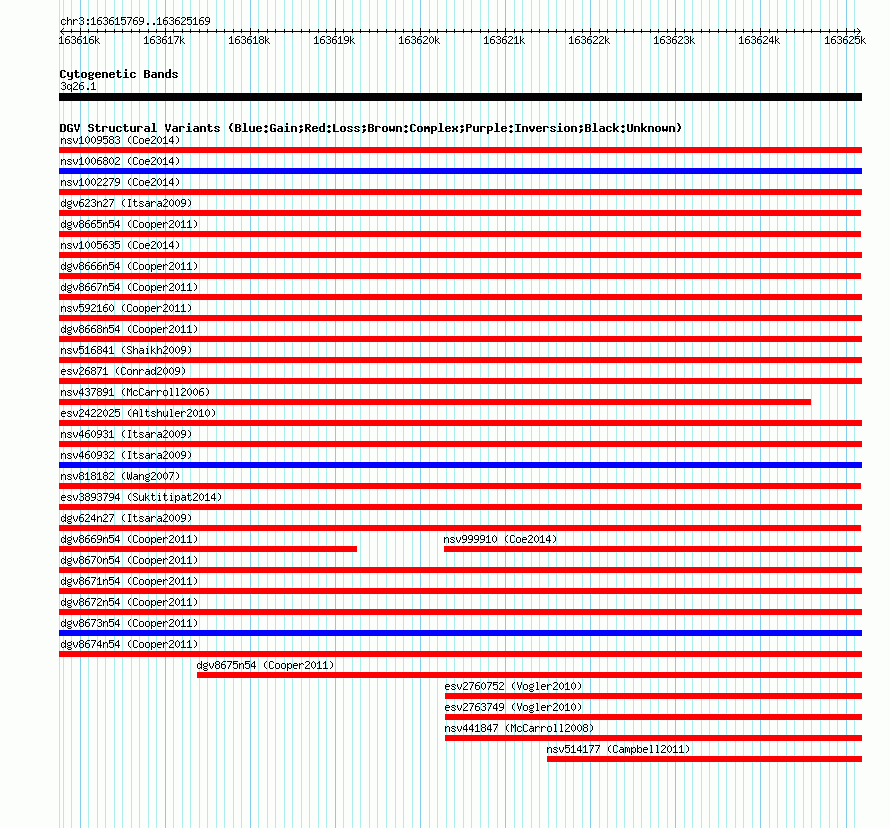This screenshot has width=890, height=828.
Task: Open the dgv623n27 (Itsara2009) label
Action: (x=126, y=203)
